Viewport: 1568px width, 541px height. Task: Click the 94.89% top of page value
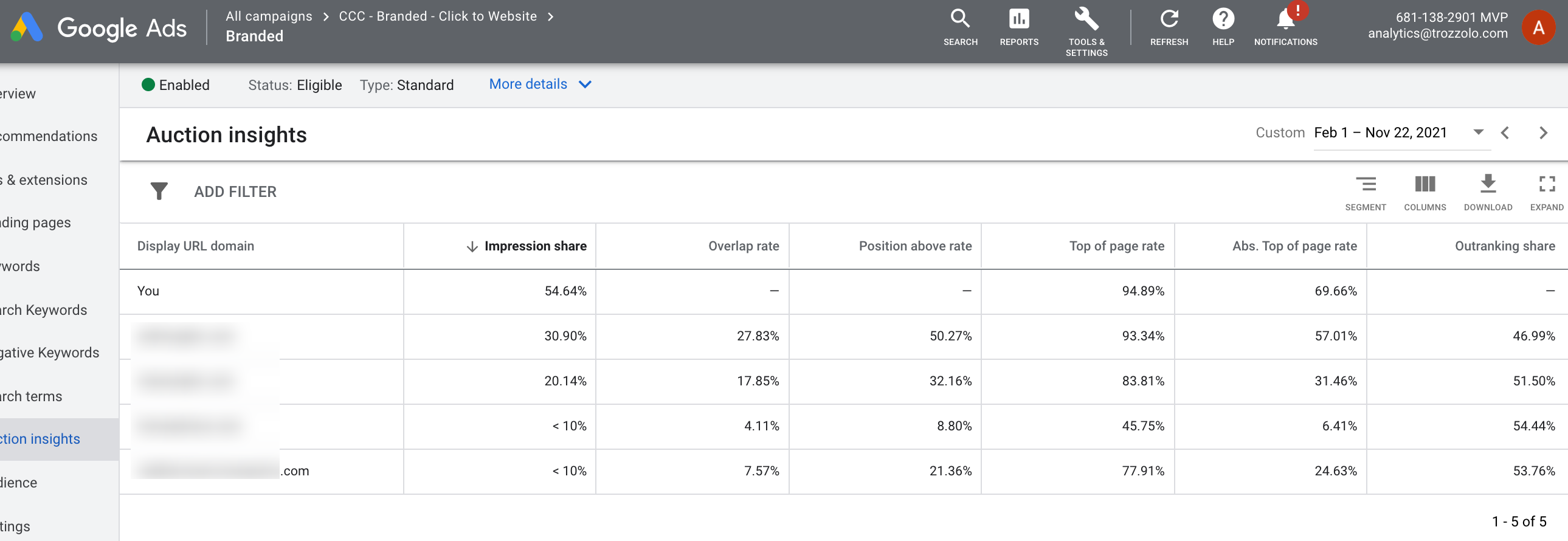pos(1142,291)
